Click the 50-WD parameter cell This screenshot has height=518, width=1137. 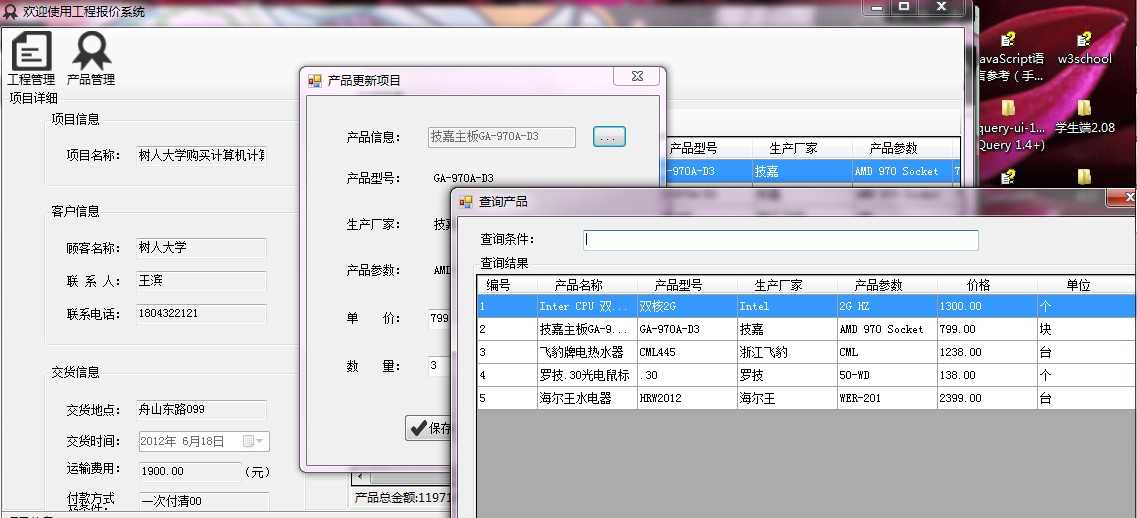click(x=888, y=376)
